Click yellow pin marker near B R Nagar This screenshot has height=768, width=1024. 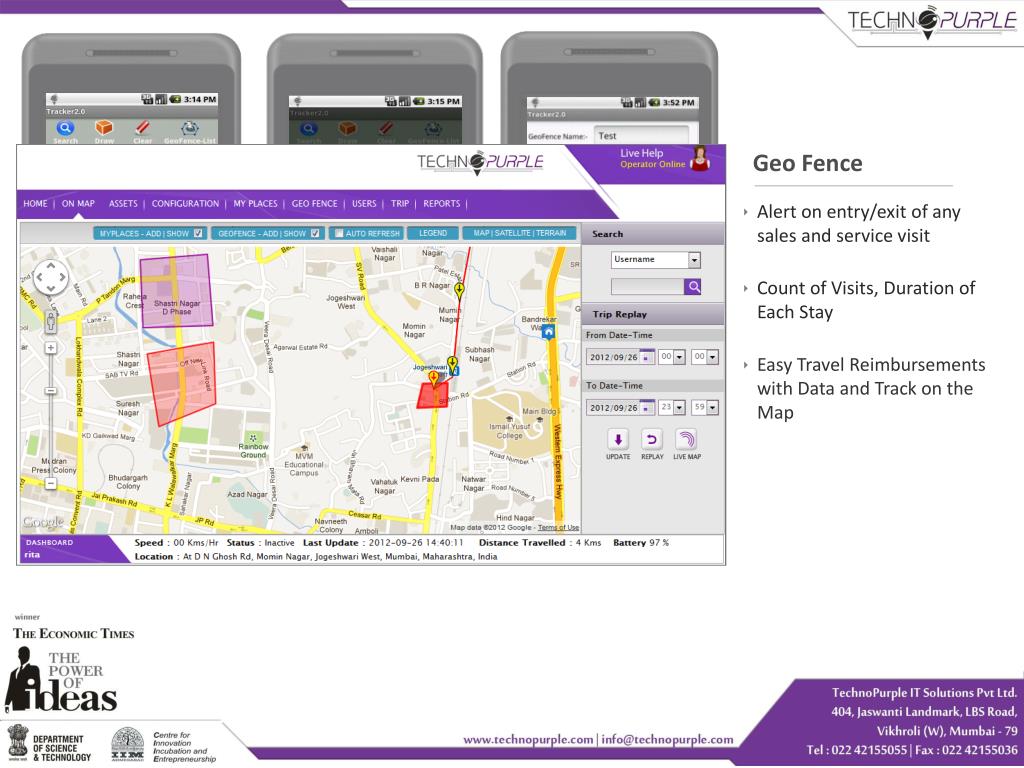point(460,291)
